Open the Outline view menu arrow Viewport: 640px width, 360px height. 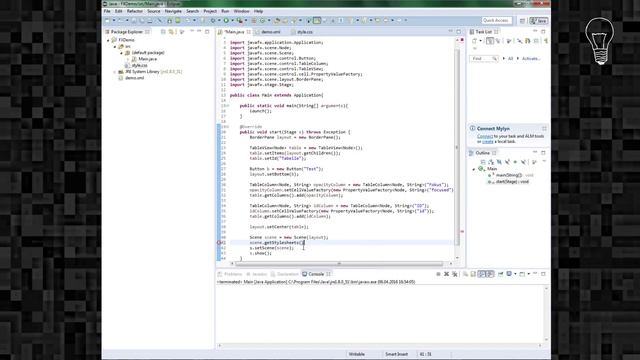(544, 162)
